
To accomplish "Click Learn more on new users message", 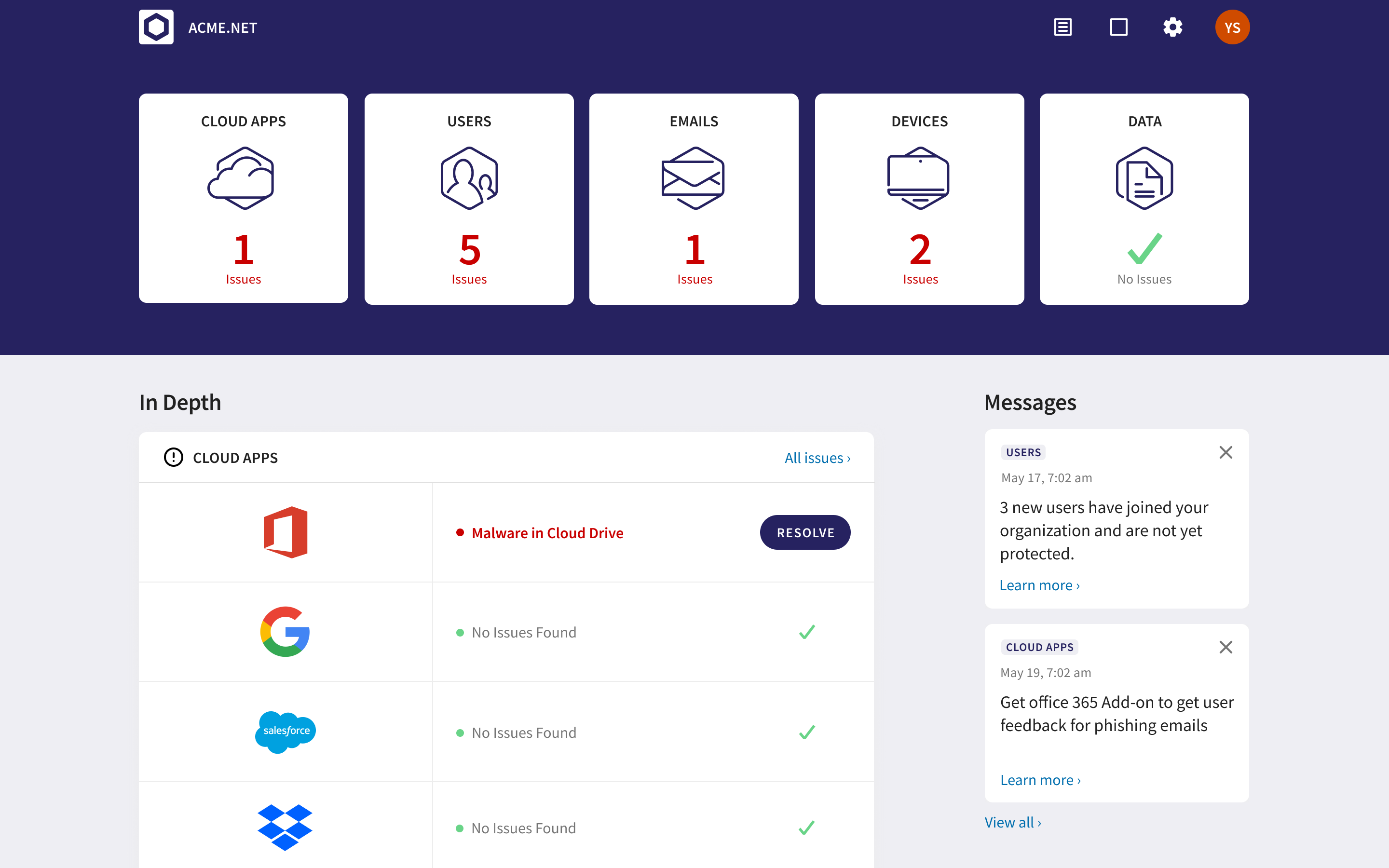I will coord(1039,585).
